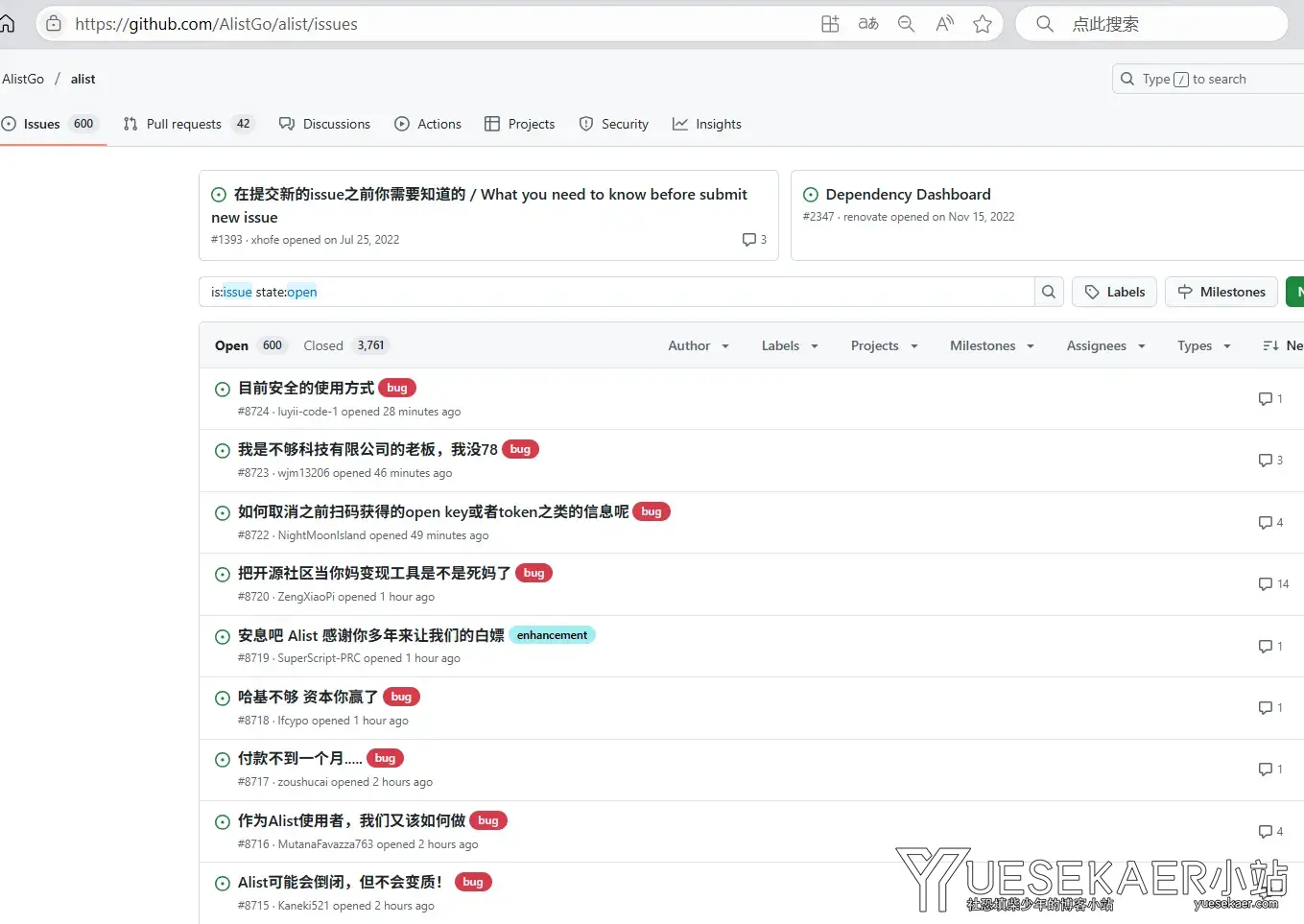Expand the Types filter dropdown
Screen dimensions: 1304x924
pyautogui.click(x=1204, y=345)
